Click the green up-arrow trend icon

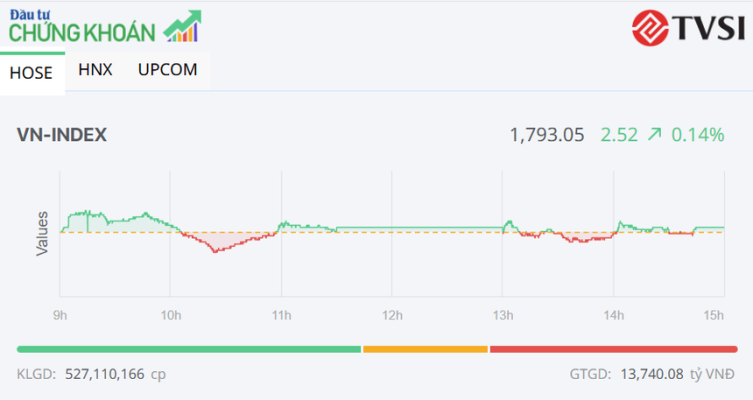[654, 134]
